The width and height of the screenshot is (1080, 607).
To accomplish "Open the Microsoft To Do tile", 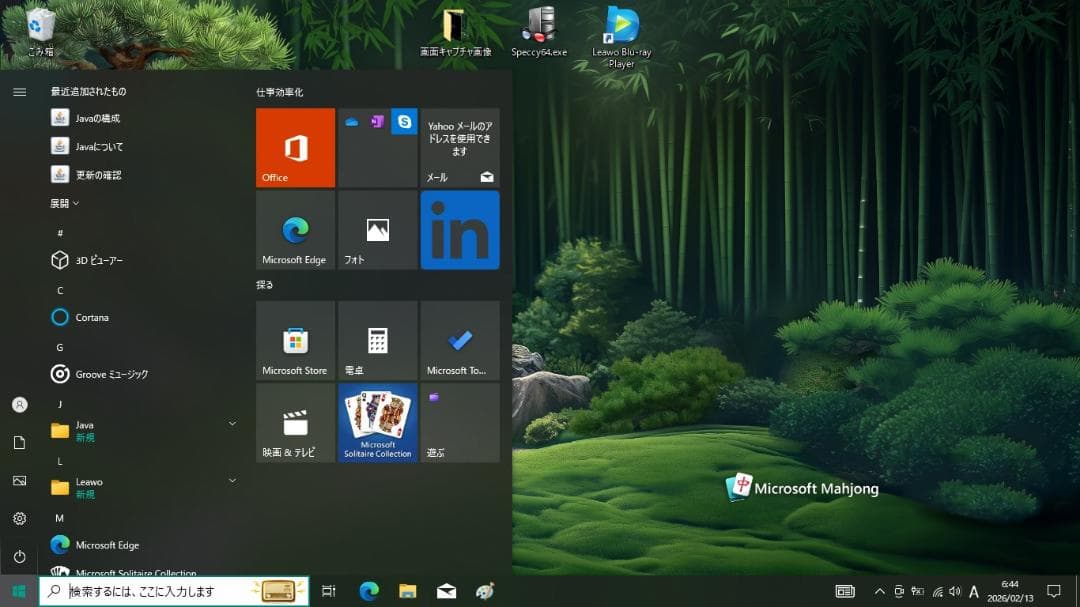I will (x=460, y=341).
